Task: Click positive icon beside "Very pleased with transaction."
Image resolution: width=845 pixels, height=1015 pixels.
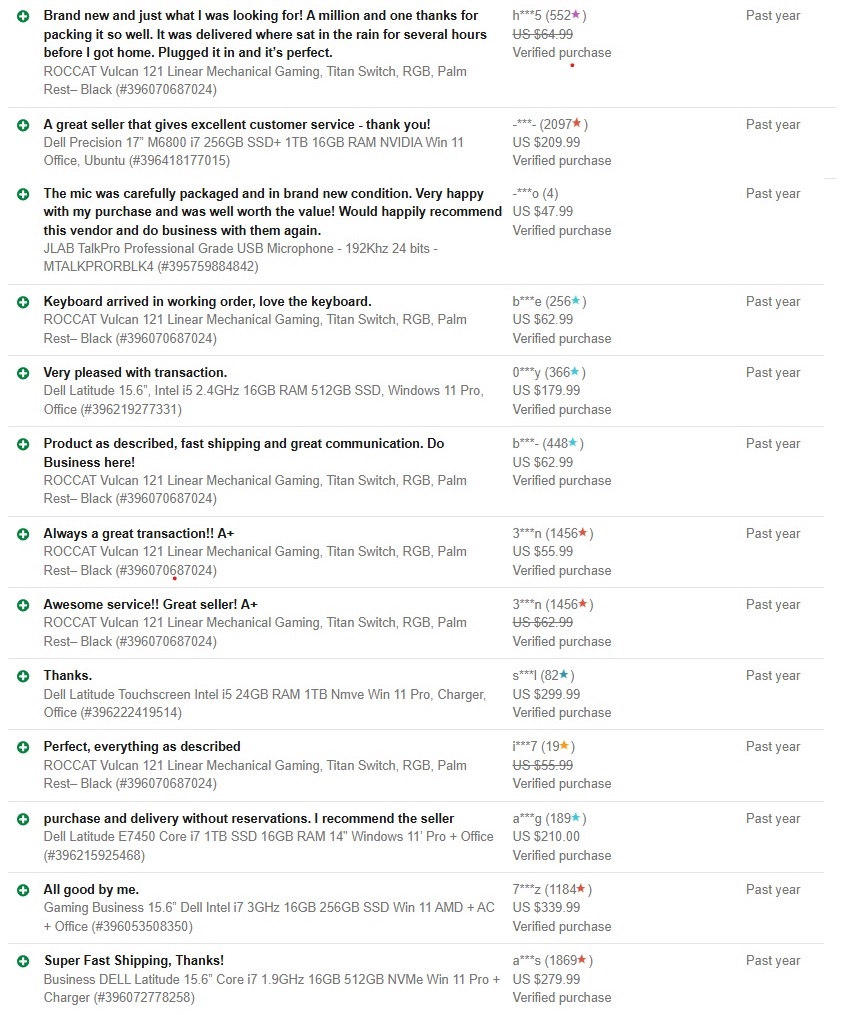Action: pos(23,373)
